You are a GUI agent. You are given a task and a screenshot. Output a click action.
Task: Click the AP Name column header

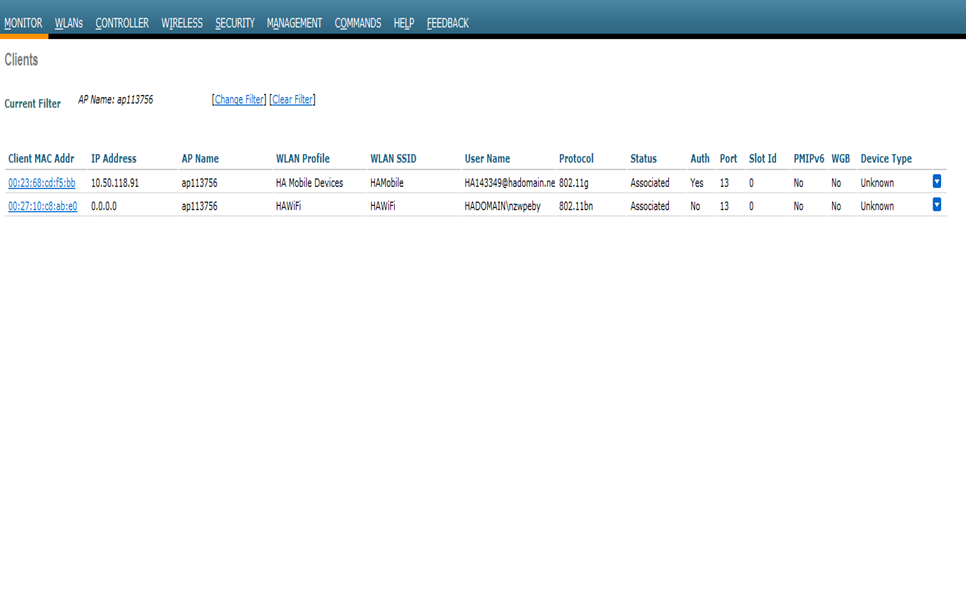click(x=200, y=158)
